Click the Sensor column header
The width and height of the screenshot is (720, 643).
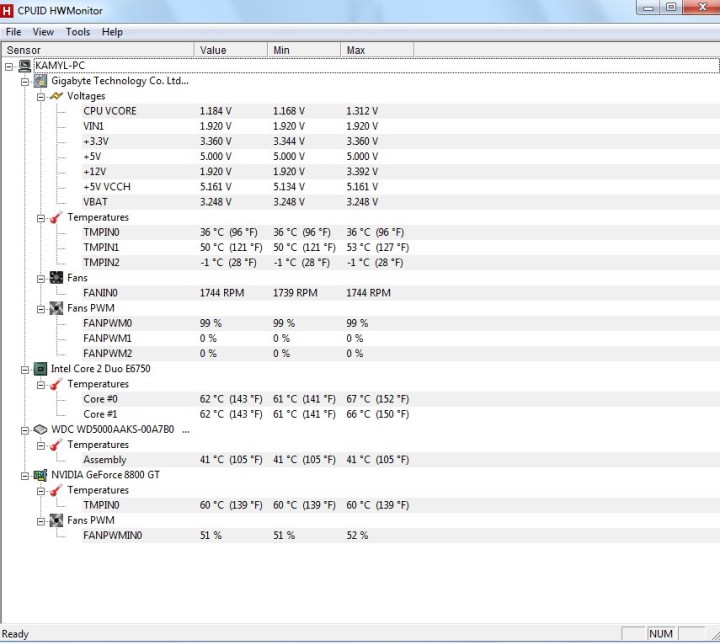pyautogui.click(x=98, y=50)
